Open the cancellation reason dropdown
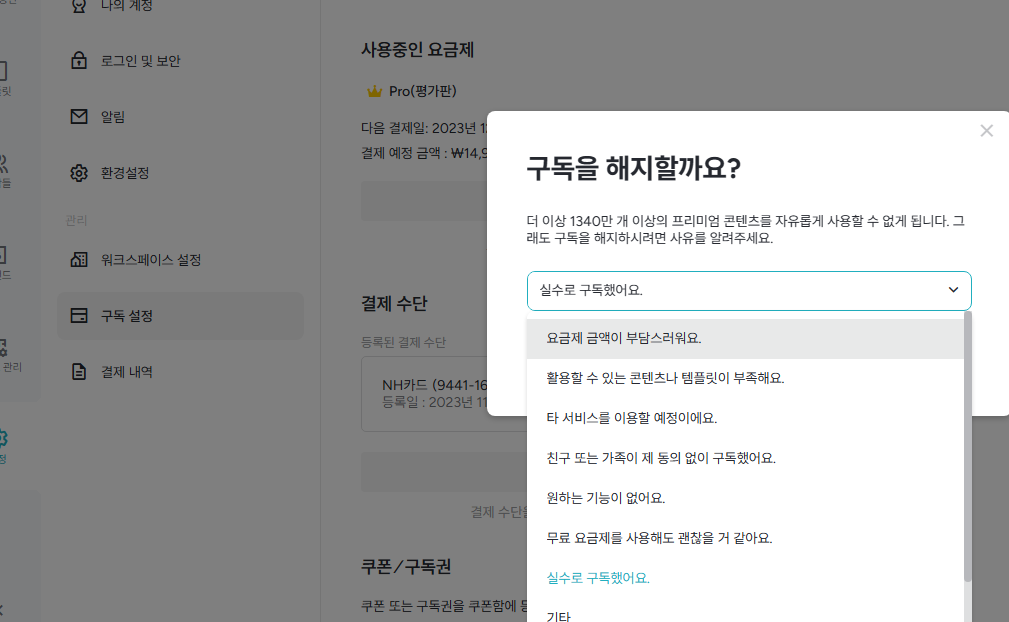1009x622 pixels. pos(748,290)
